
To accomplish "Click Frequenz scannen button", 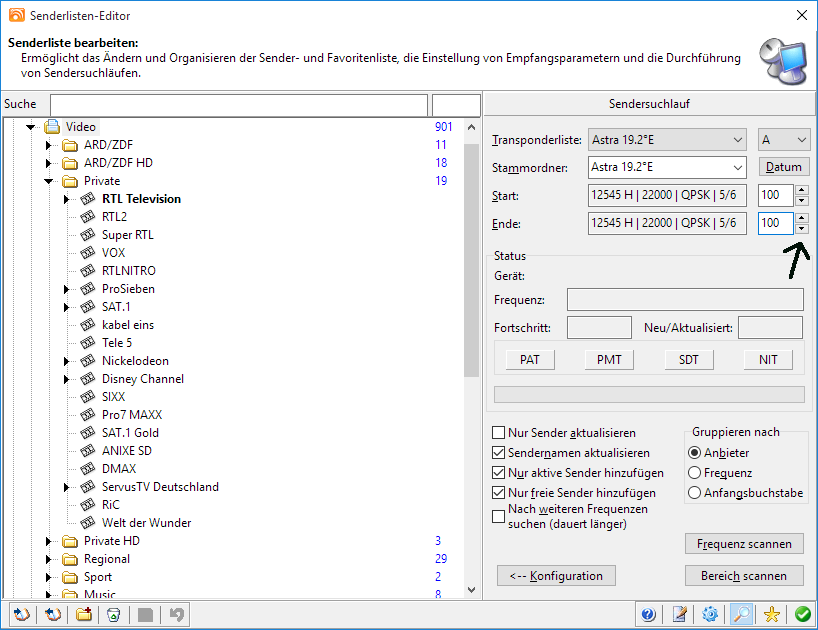I will pos(744,544).
